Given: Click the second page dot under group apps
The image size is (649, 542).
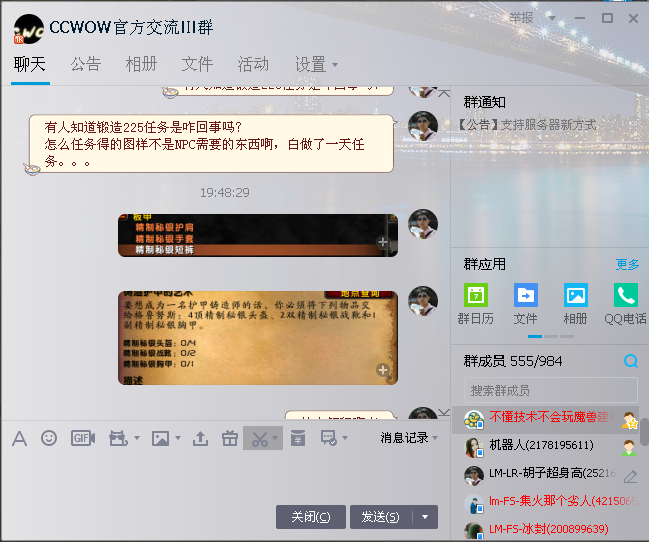Looking at the screenshot, I should (551, 337).
